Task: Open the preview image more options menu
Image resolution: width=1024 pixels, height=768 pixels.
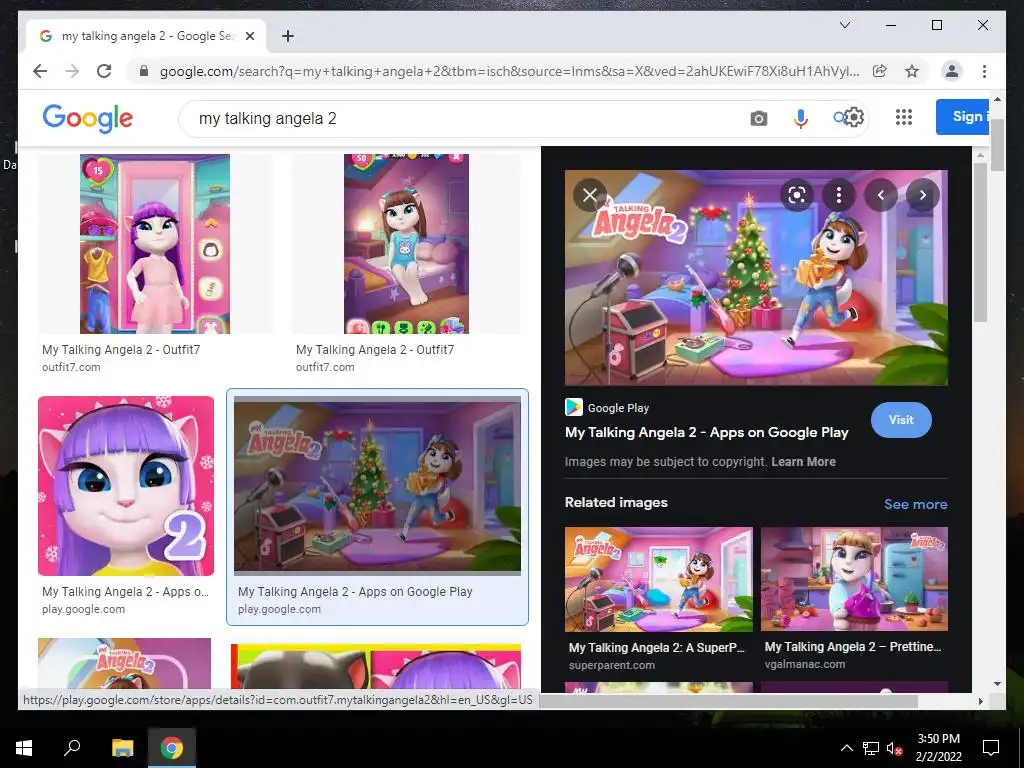Action: pos(839,195)
